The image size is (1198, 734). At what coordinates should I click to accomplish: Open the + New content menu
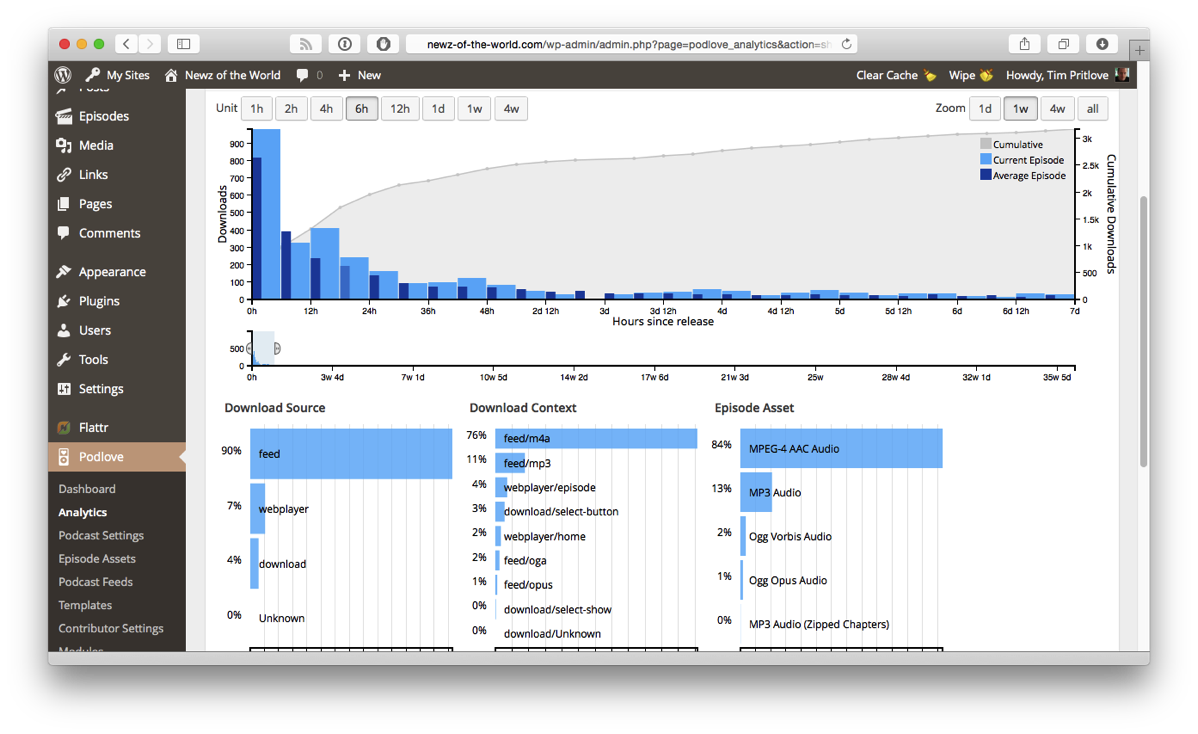click(359, 75)
